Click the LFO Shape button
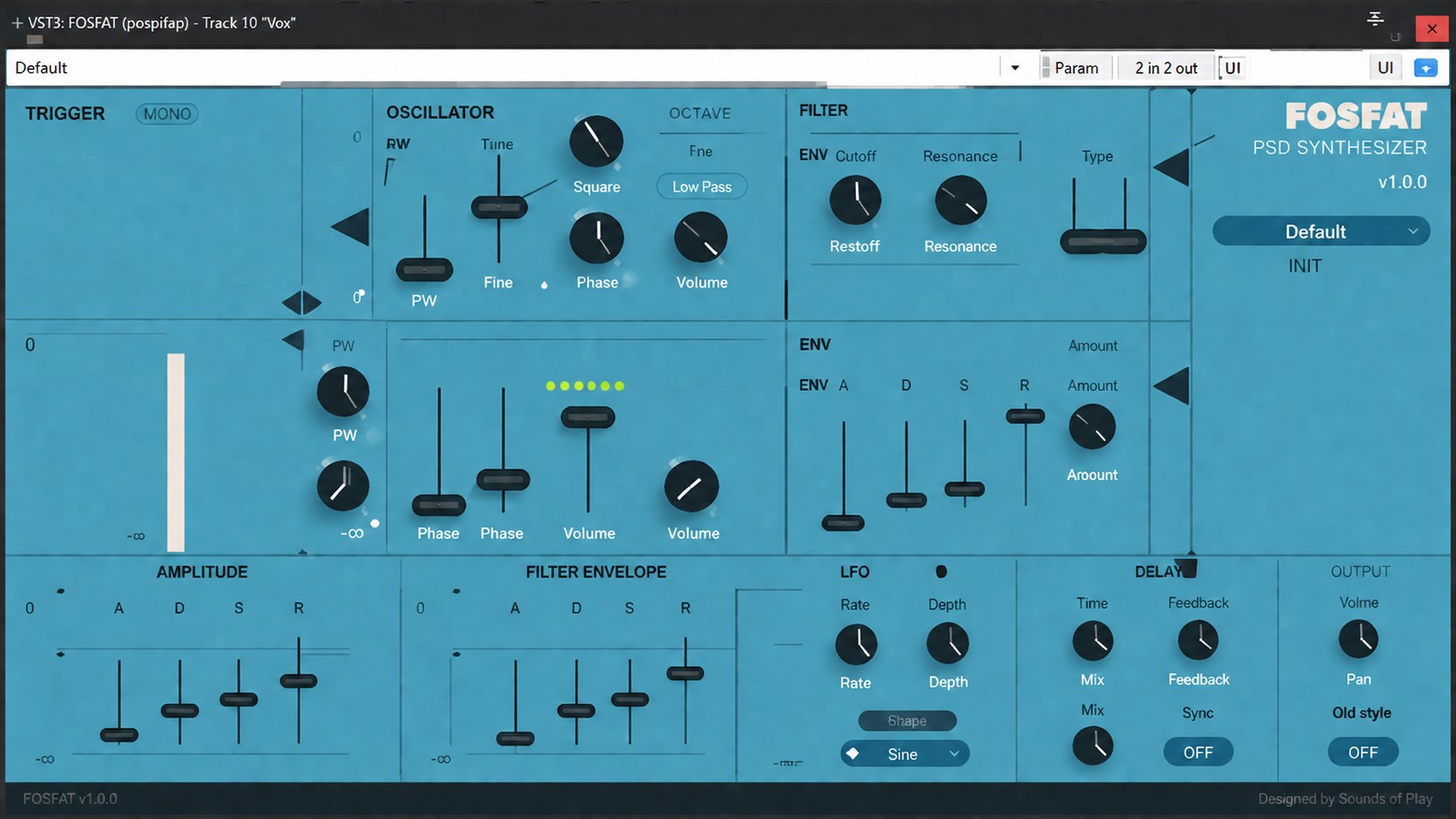The width and height of the screenshot is (1456, 819). [x=907, y=721]
